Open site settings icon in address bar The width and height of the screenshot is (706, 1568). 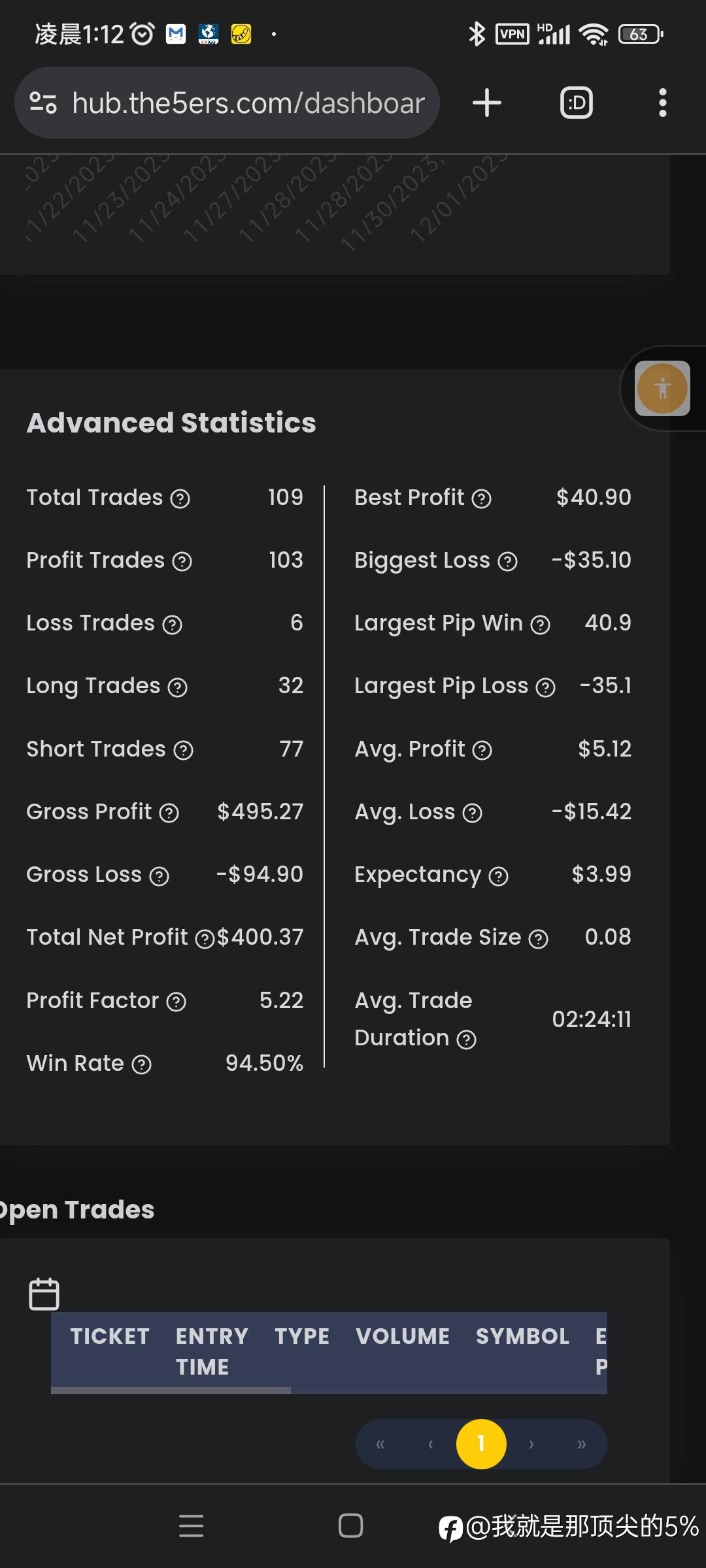pyautogui.click(x=43, y=103)
